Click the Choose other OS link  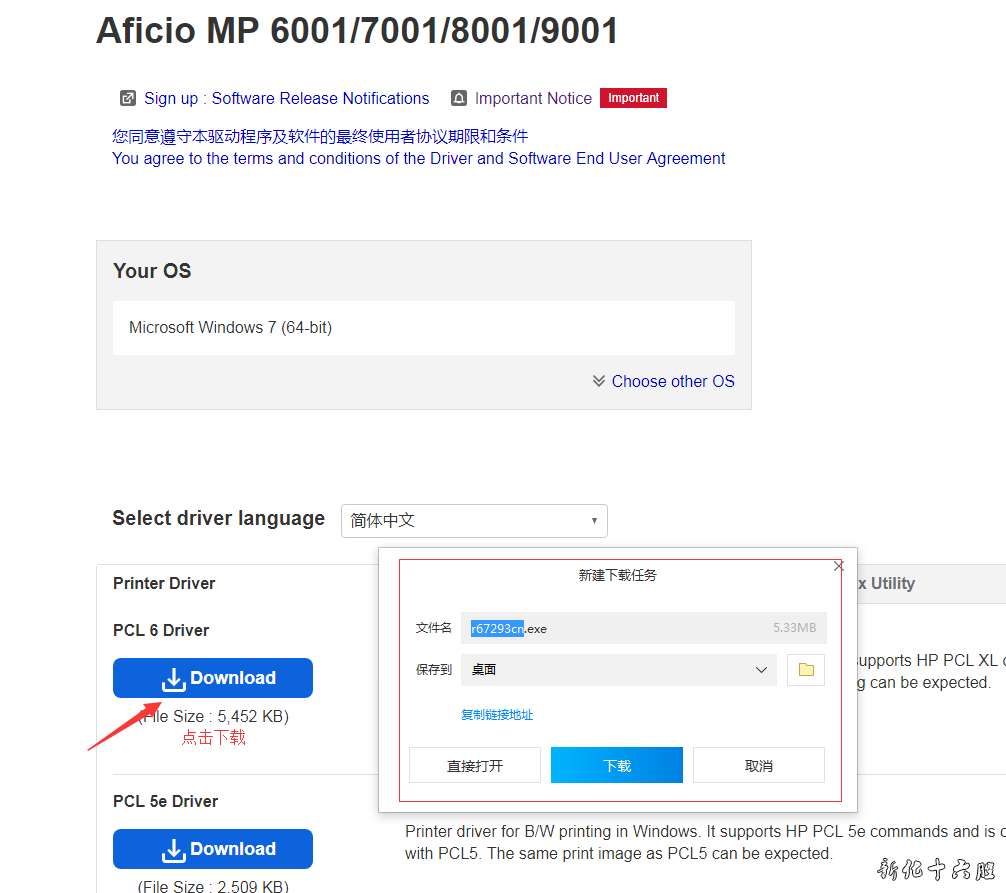(x=673, y=381)
